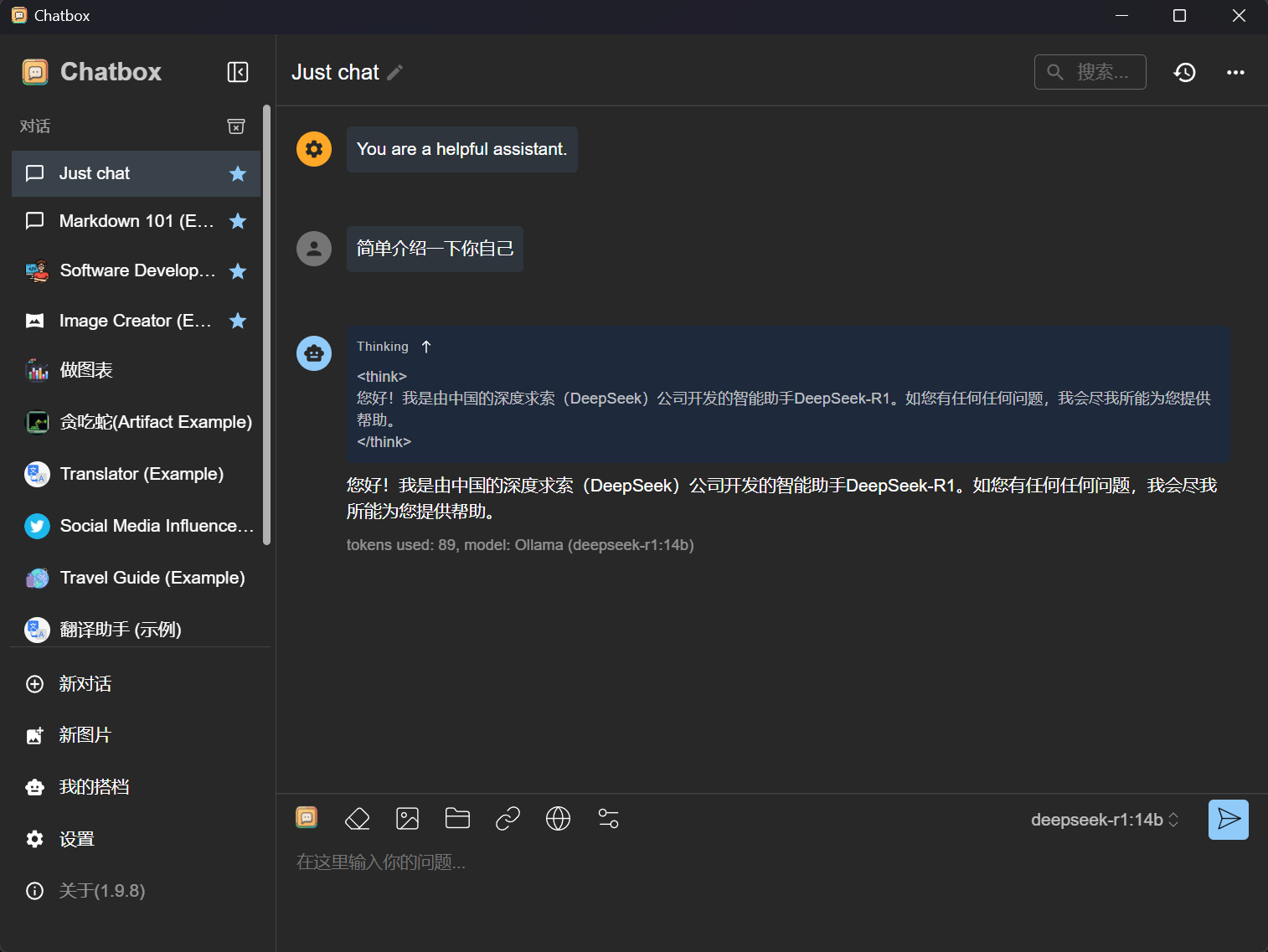1268x952 pixels.
Task: Open the three-dot more options menu
Action: pos(1235,73)
